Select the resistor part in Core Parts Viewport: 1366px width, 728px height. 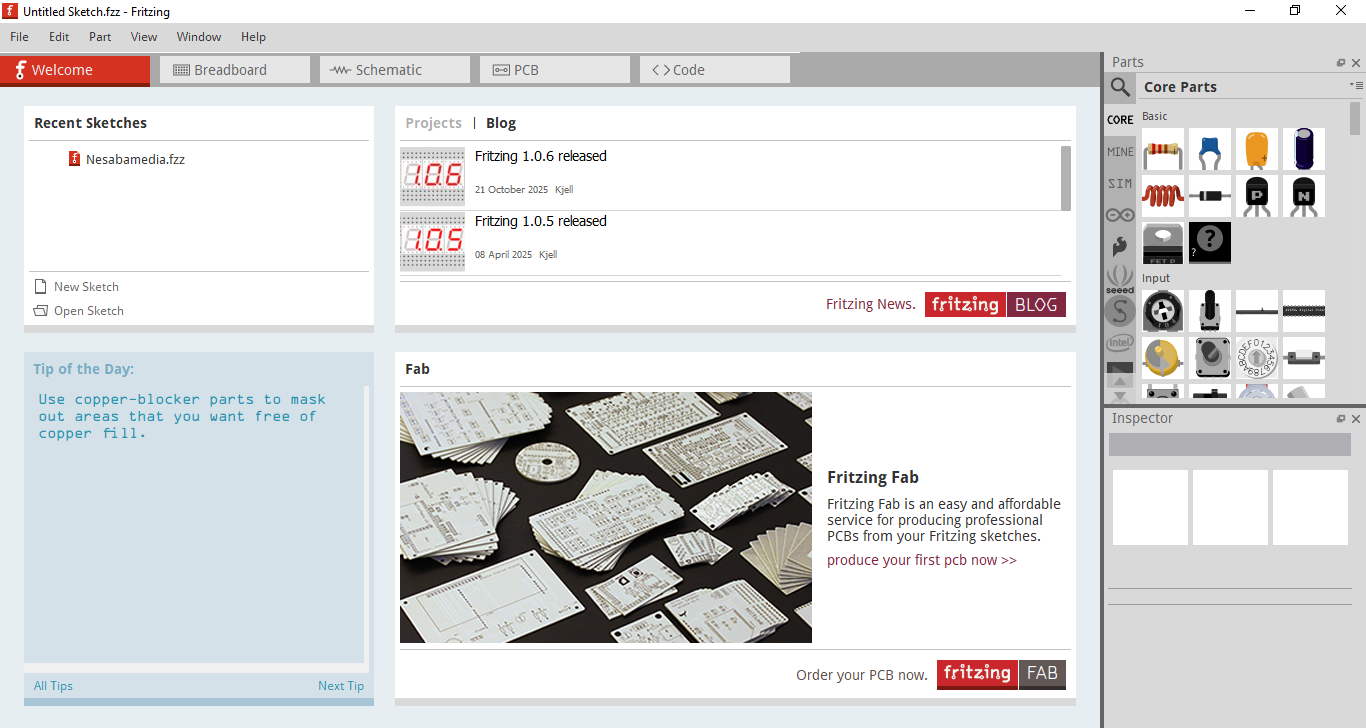coord(1162,149)
